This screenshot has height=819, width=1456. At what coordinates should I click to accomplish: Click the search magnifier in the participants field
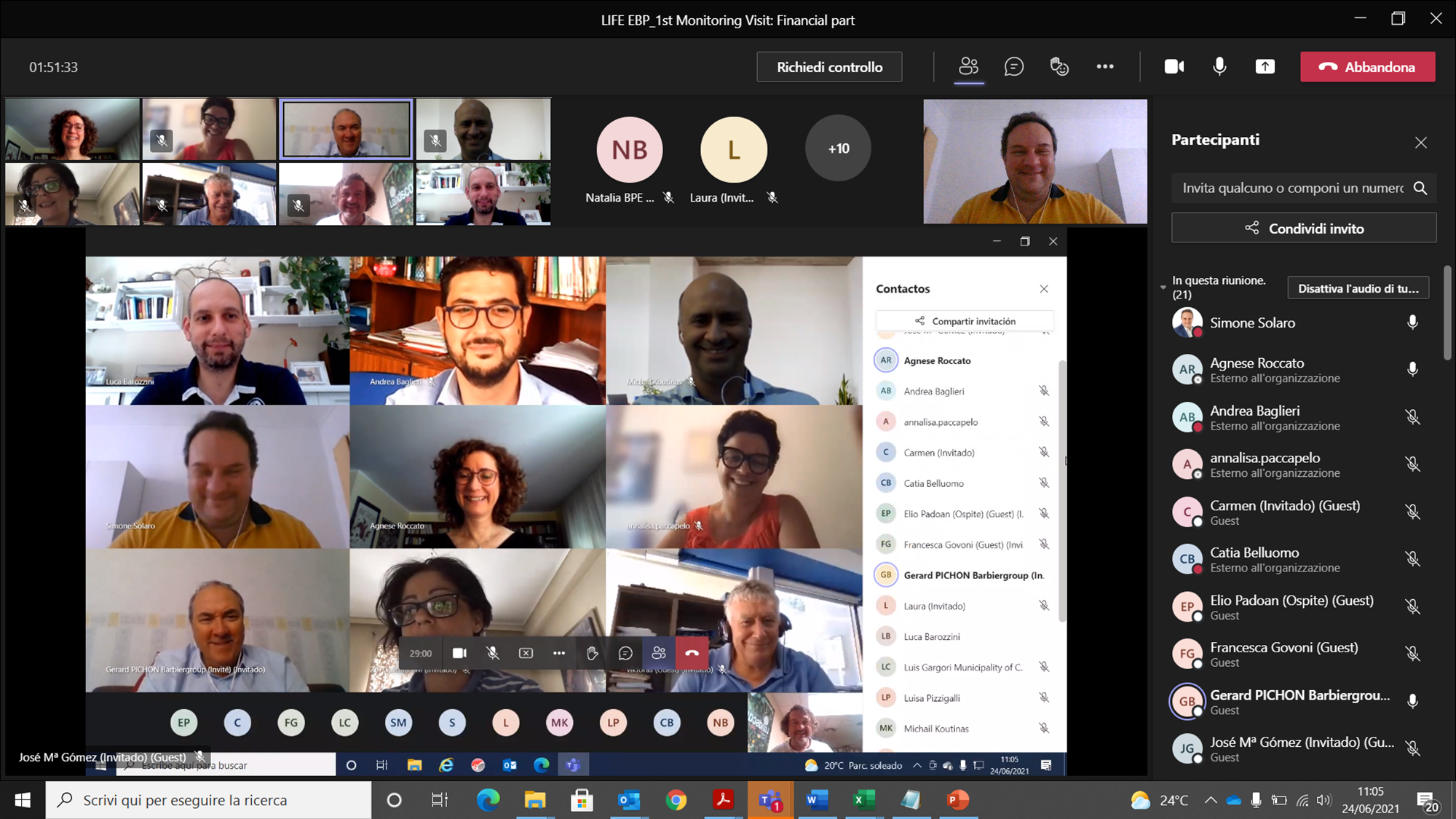coord(1420,188)
